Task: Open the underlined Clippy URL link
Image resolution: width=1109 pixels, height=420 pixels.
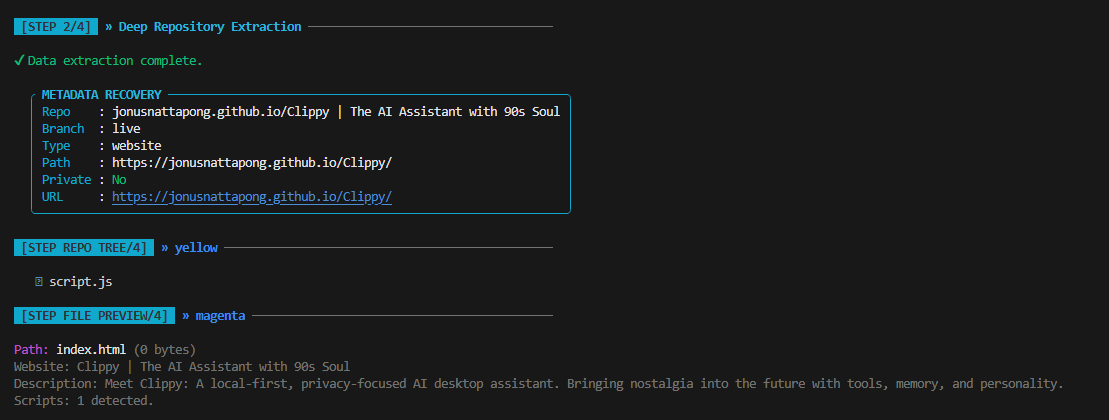Action: click(x=252, y=197)
